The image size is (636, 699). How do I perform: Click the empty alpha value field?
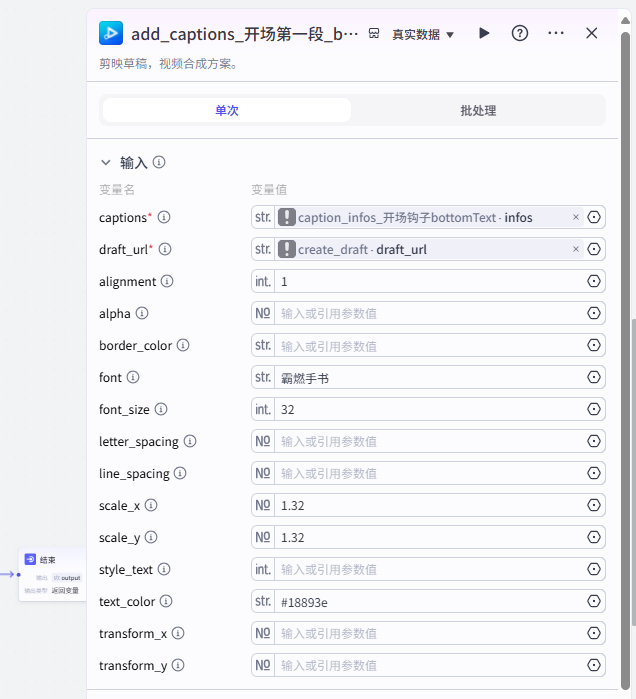tap(430, 313)
